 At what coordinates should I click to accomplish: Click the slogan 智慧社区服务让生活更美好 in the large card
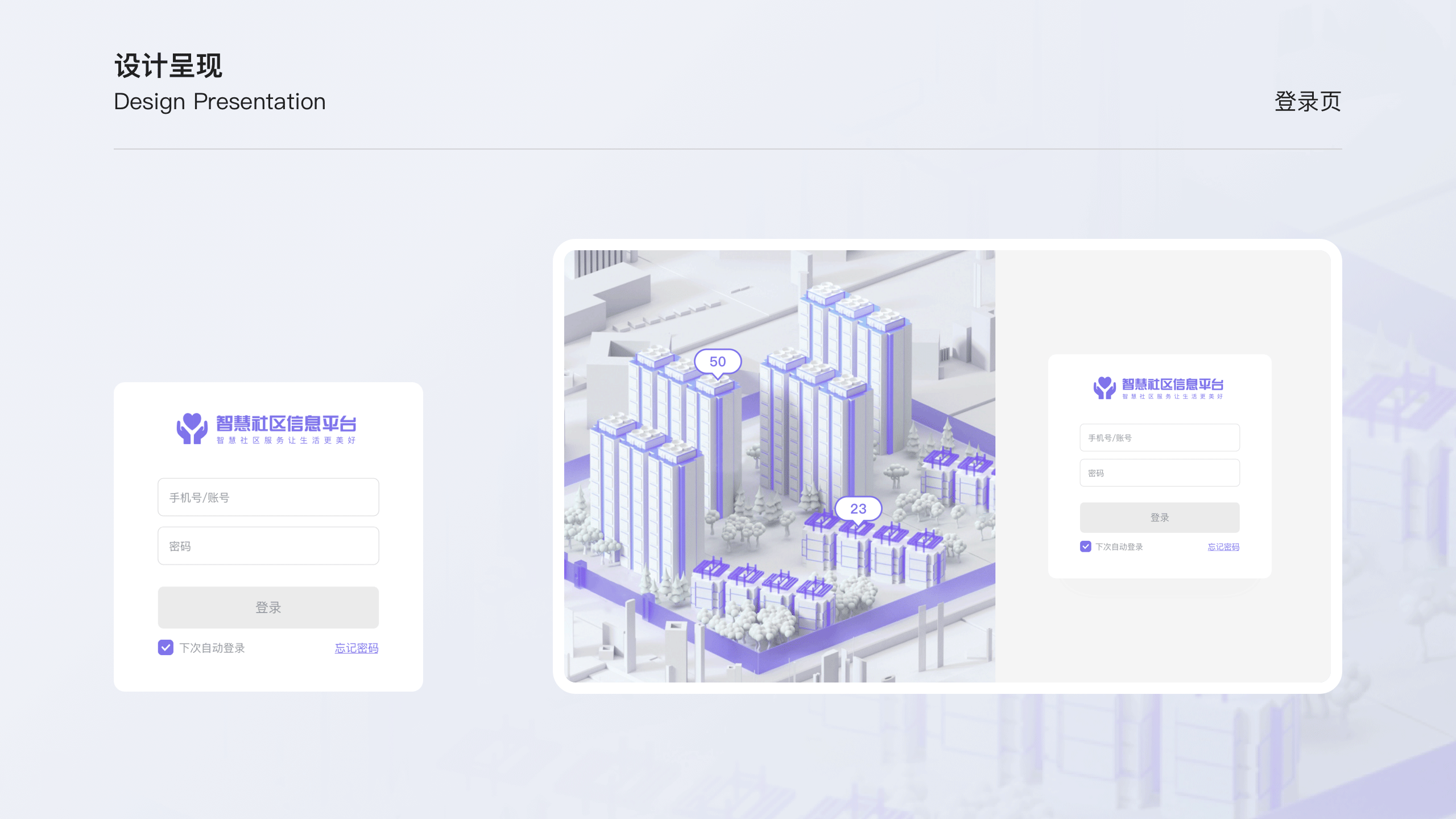[286, 440]
